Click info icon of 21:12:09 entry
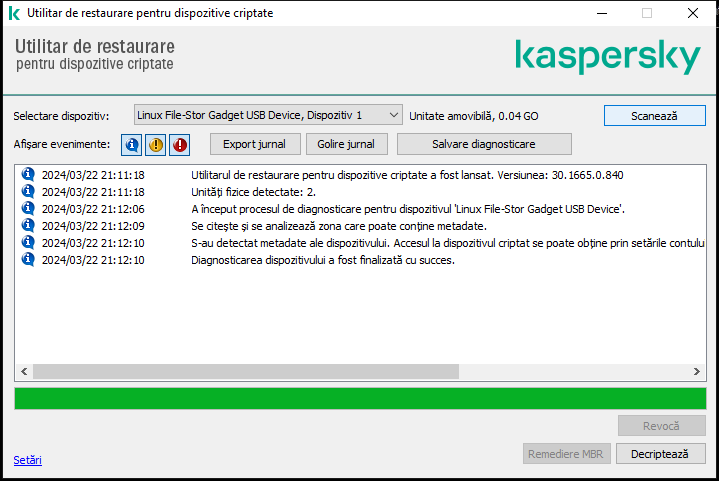 [28, 225]
